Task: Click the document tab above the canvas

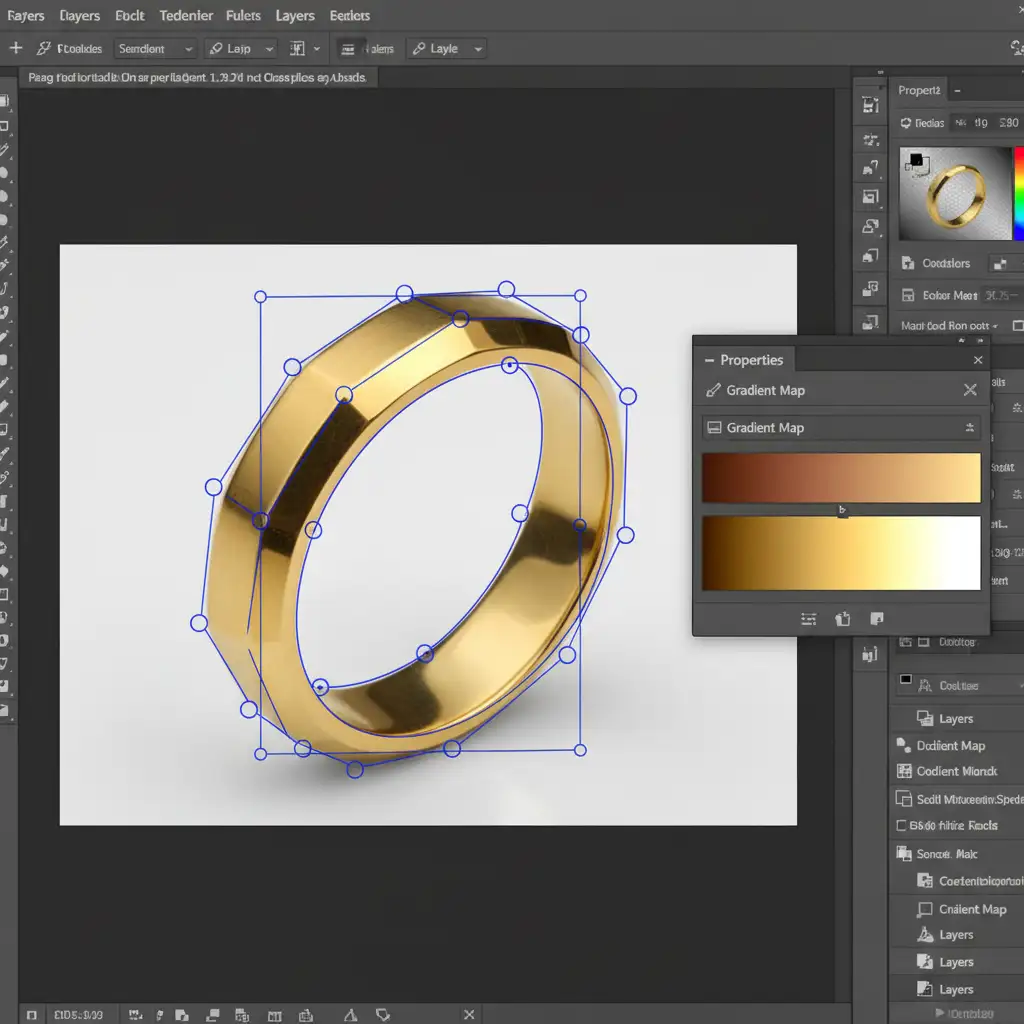Action: point(197,78)
